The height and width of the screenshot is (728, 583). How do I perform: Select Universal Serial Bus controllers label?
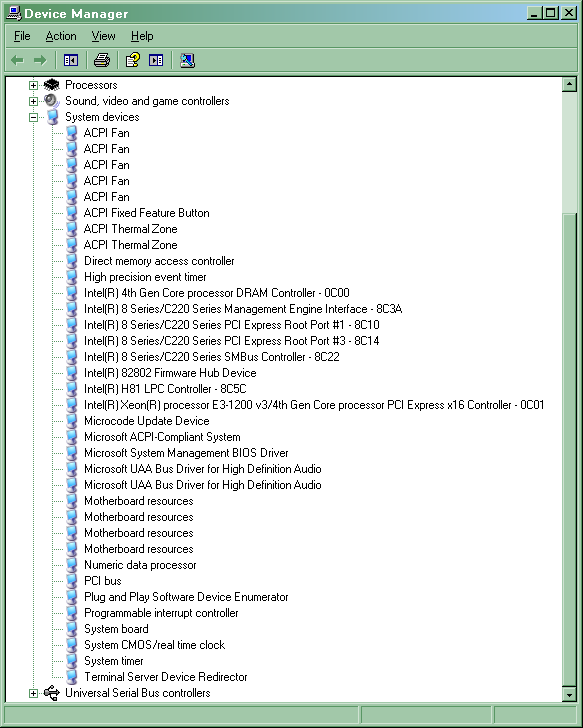[137, 693]
